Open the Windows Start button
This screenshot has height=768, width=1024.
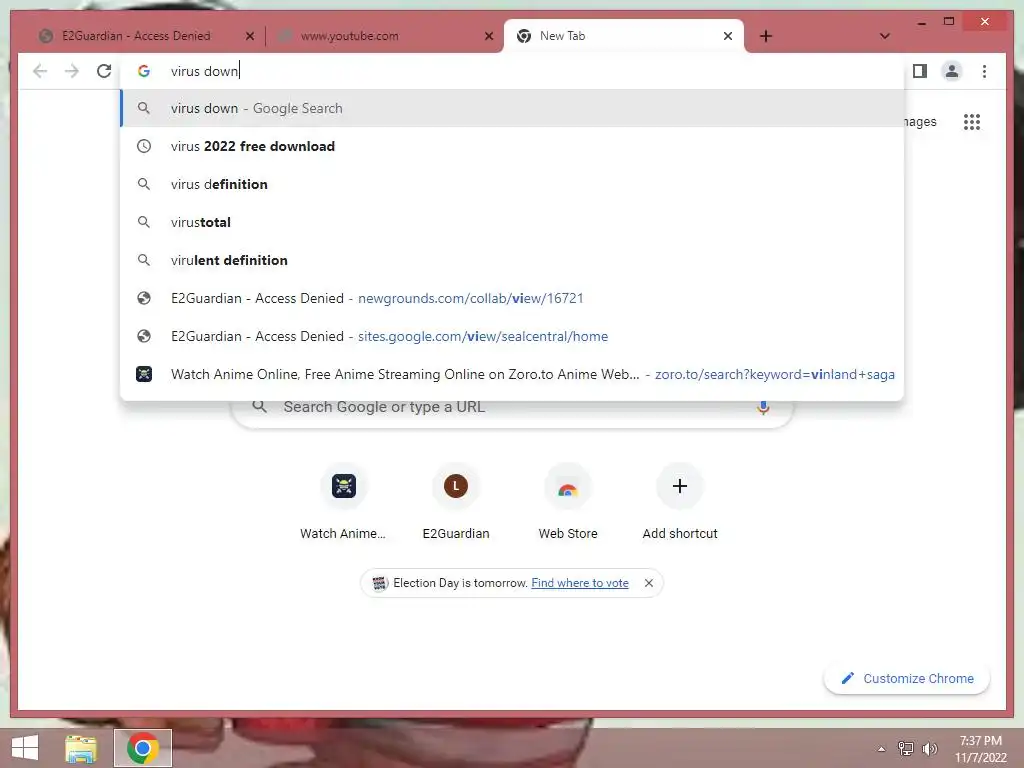point(25,748)
